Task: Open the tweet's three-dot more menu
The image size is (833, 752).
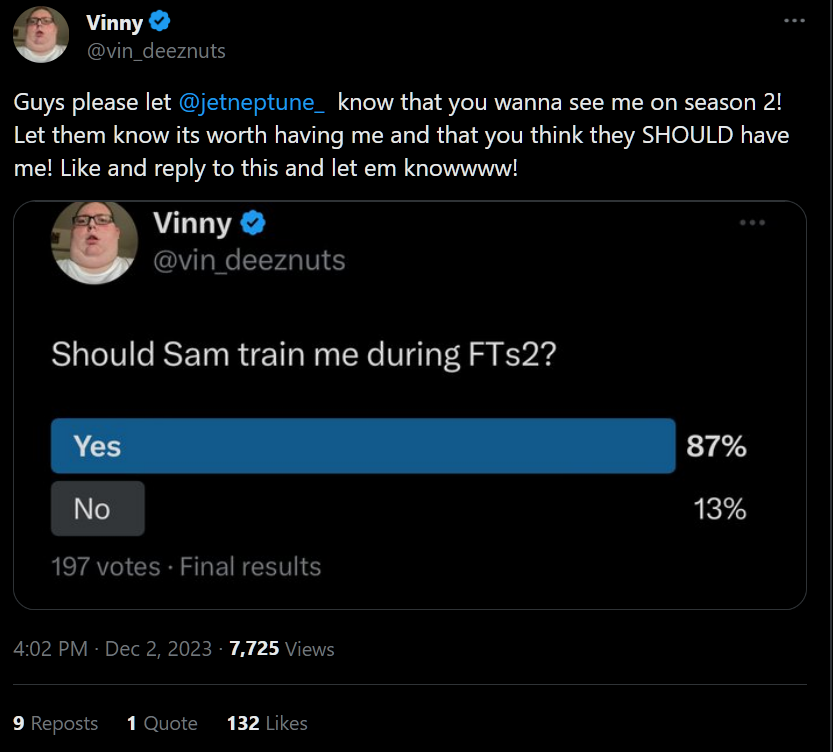Action: (x=794, y=21)
